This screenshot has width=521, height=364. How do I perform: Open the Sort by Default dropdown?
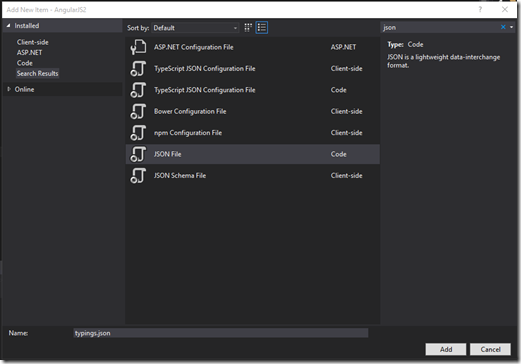pyautogui.click(x=195, y=28)
